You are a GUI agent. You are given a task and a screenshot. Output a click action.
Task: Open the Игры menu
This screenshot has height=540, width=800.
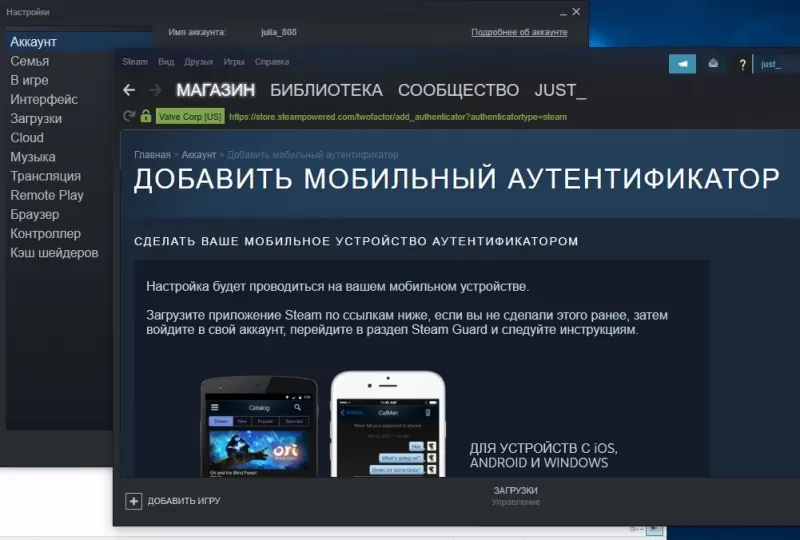pyautogui.click(x=234, y=62)
